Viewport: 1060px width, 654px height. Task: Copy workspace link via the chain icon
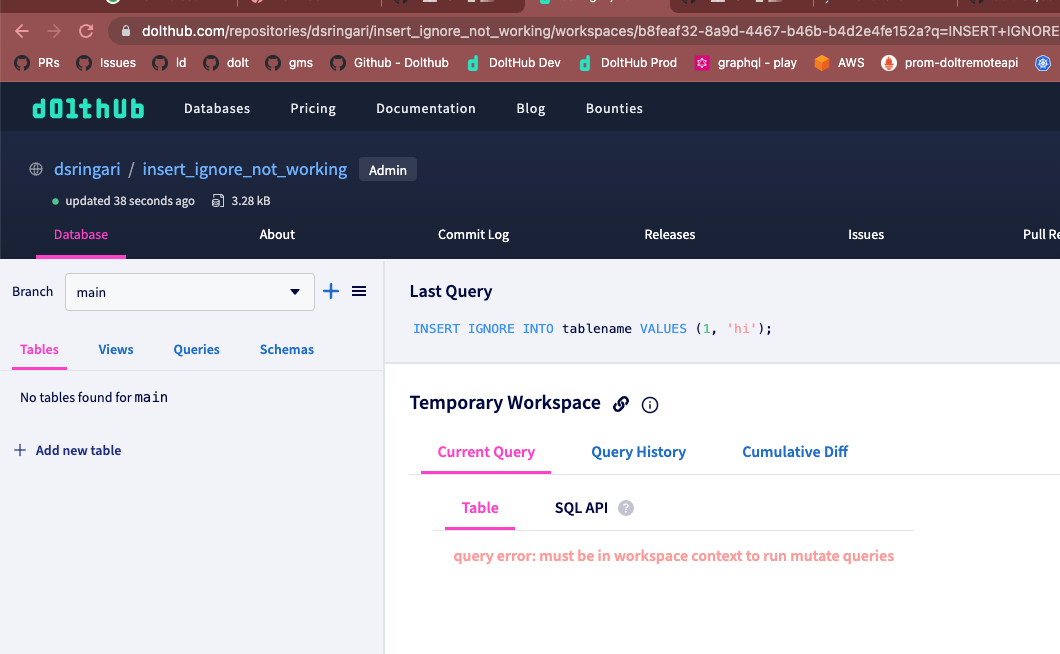pos(621,404)
